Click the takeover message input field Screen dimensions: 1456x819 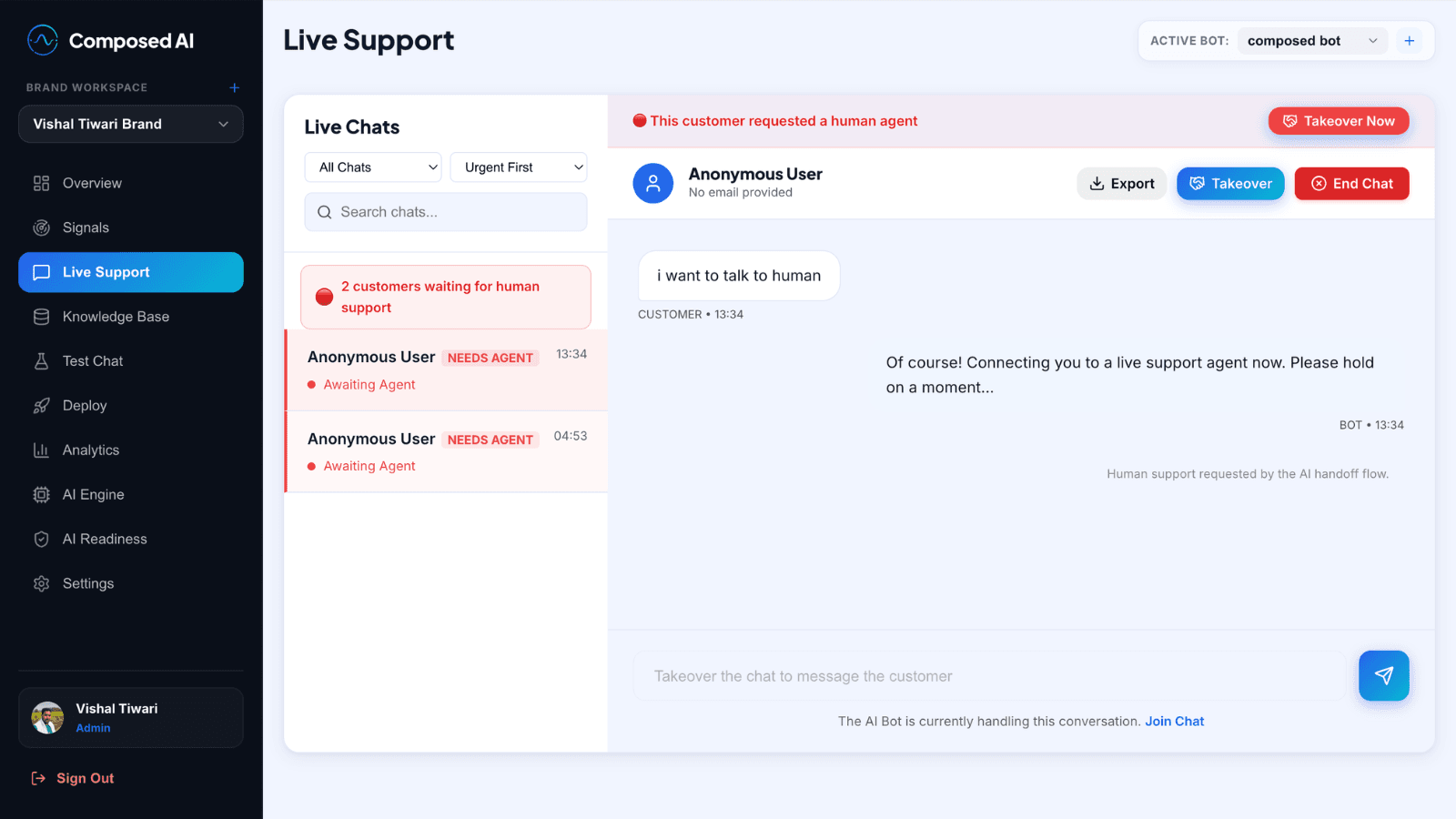point(990,676)
